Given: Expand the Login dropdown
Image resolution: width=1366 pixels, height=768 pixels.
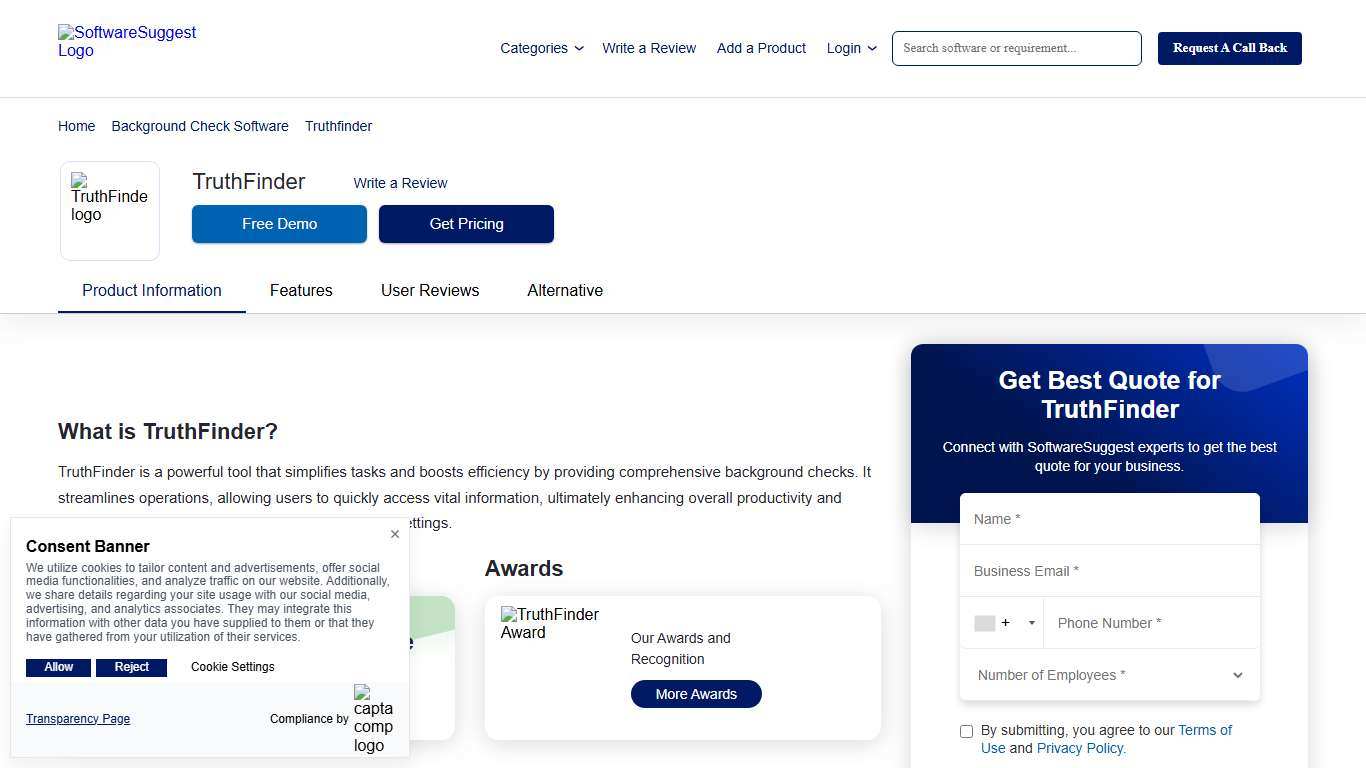Looking at the screenshot, I should click(x=850, y=48).
